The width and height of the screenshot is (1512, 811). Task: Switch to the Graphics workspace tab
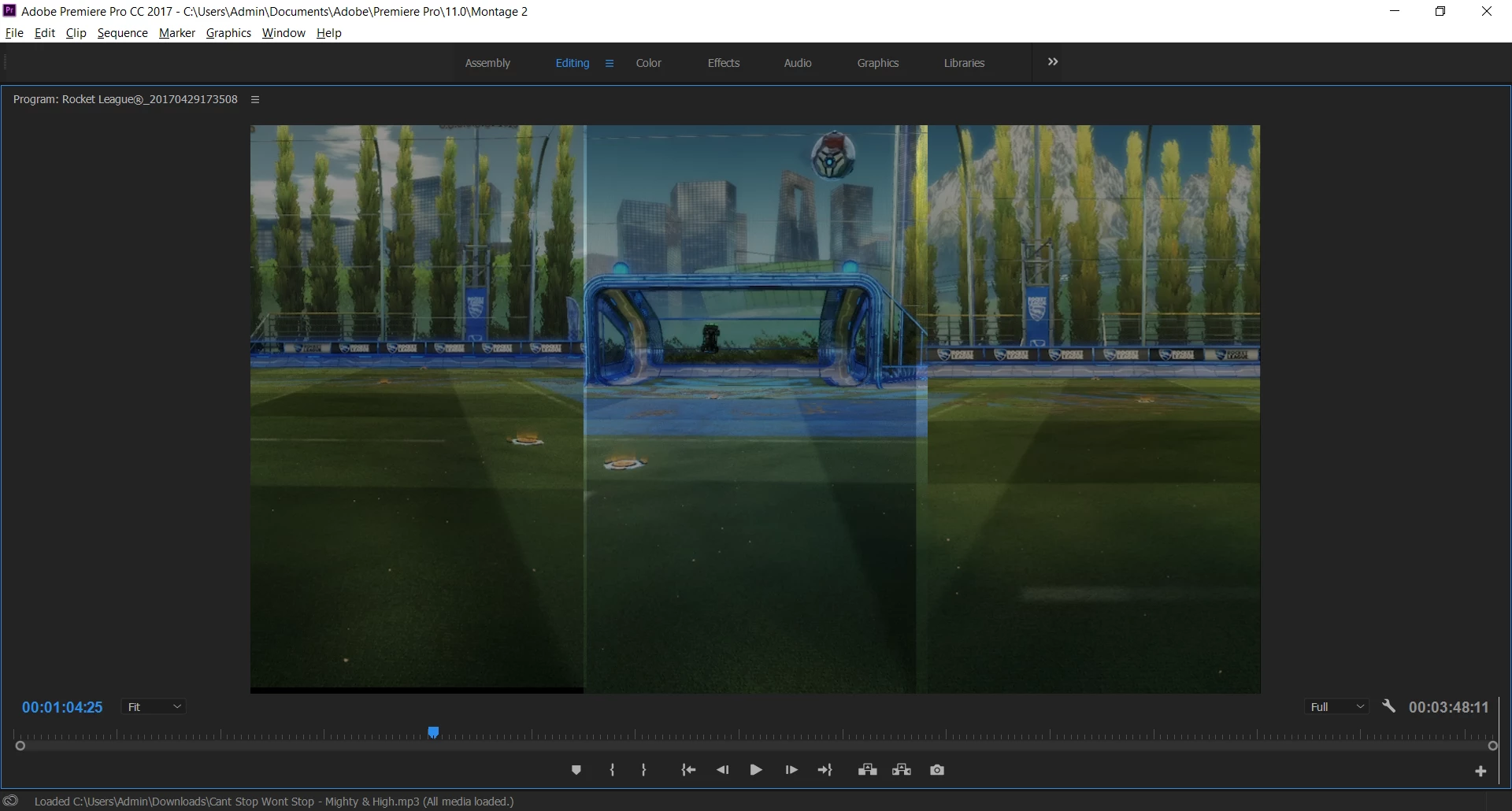[878, 63]
